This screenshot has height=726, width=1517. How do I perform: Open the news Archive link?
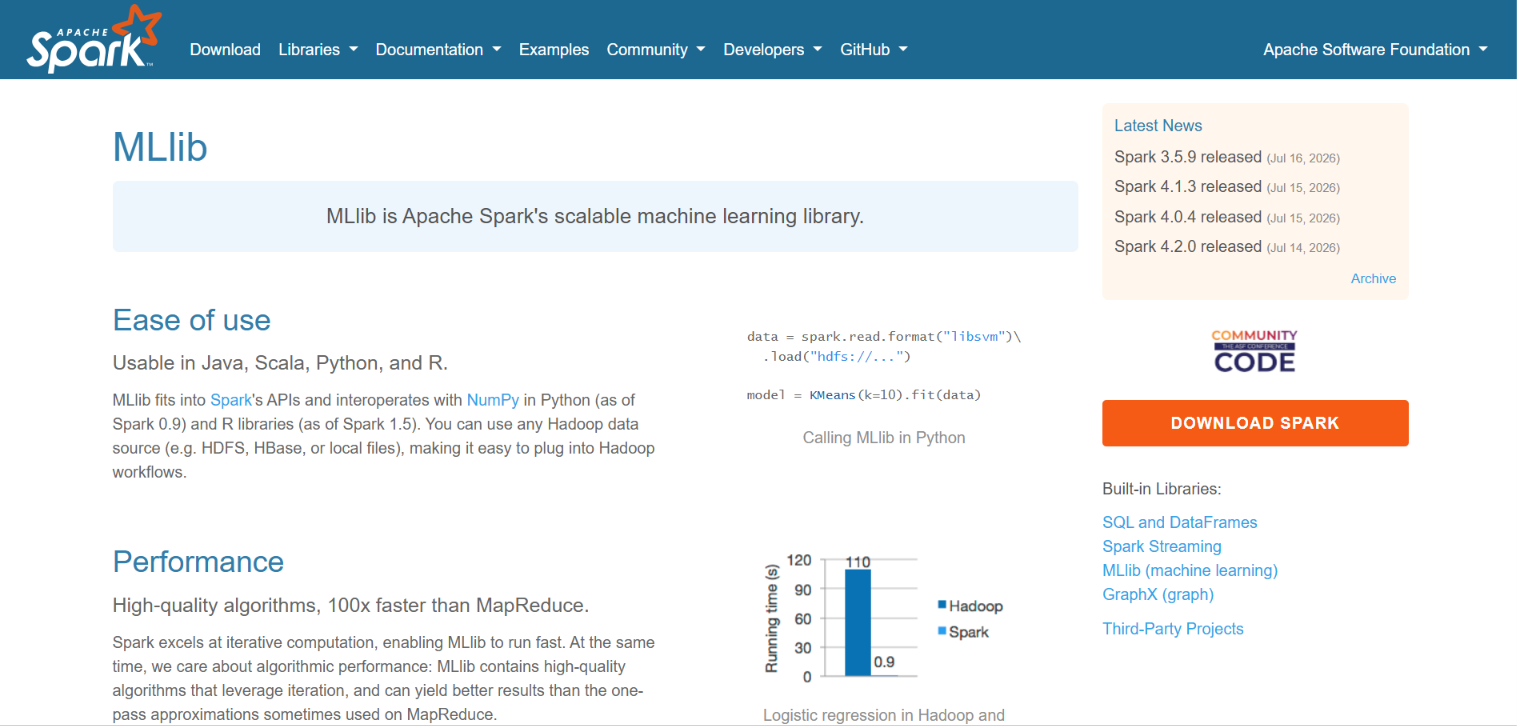tap(1373, 279)
